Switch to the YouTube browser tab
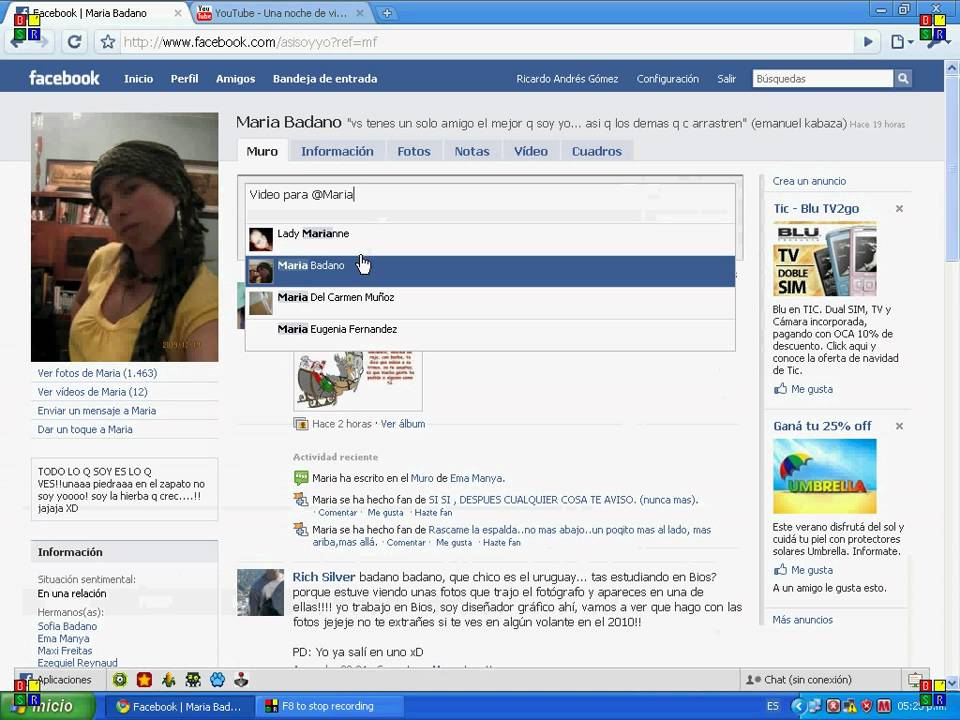 tap(280, 13)
